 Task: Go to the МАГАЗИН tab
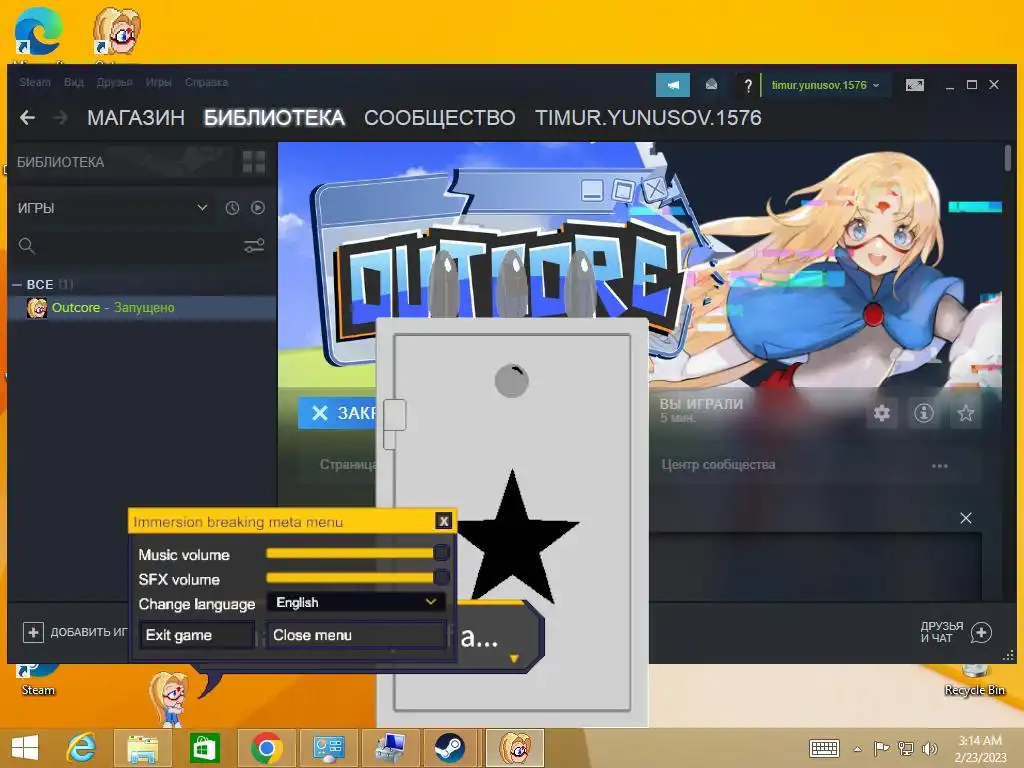pos(136,118)
